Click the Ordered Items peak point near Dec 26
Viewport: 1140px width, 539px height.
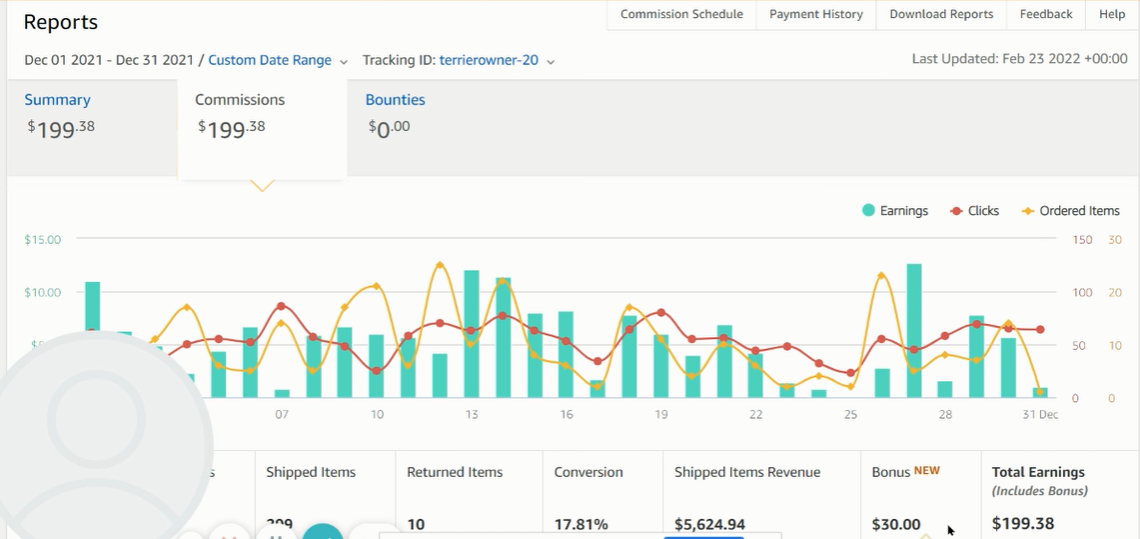point(881,276)
